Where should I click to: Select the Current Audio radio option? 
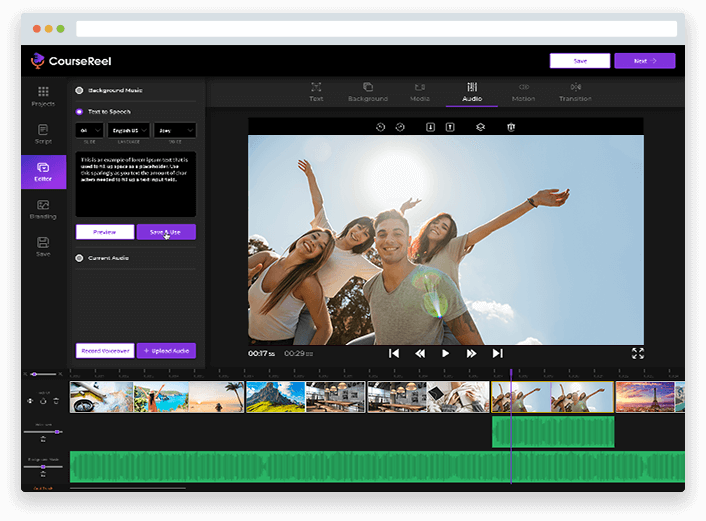tap(79, 258)
